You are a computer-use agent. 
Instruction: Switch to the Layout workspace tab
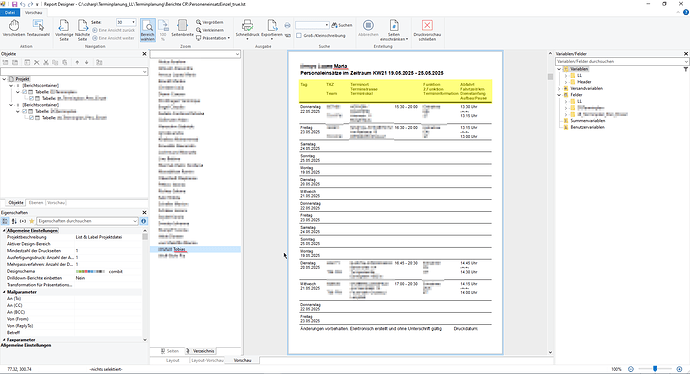coord(172,360)
